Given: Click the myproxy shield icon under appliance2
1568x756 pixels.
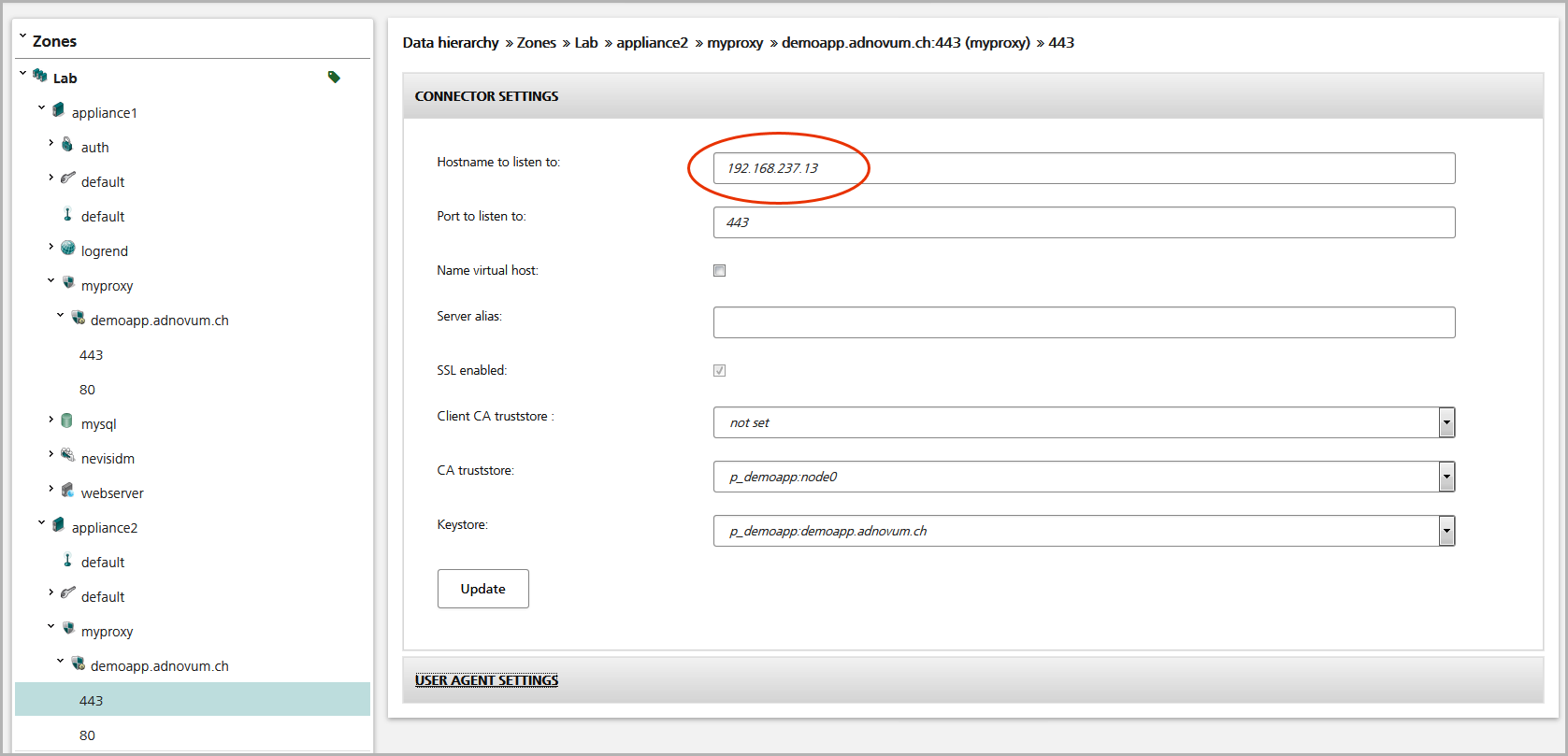Looking at the screenshot, I should [67, 629].
